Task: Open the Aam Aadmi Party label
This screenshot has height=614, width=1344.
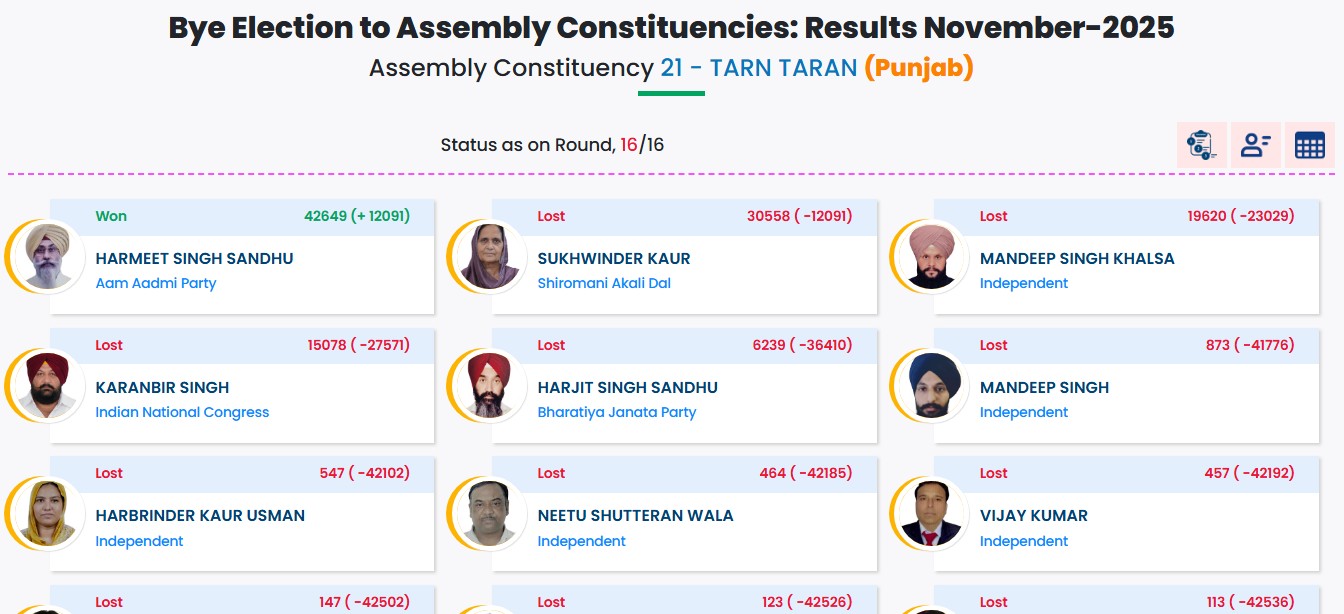Action: (x=156, y=283)
